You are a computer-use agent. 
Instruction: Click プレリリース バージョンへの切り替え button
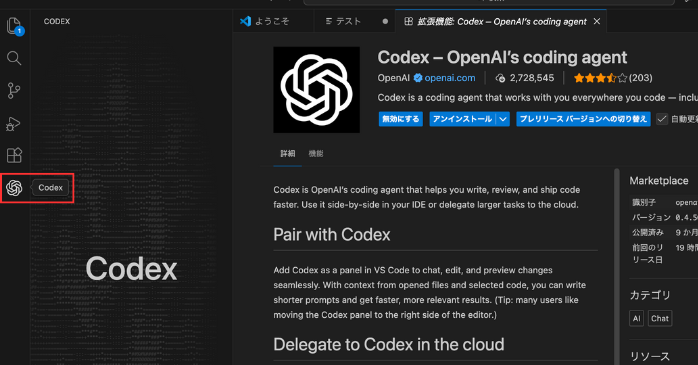click(583, 119)
